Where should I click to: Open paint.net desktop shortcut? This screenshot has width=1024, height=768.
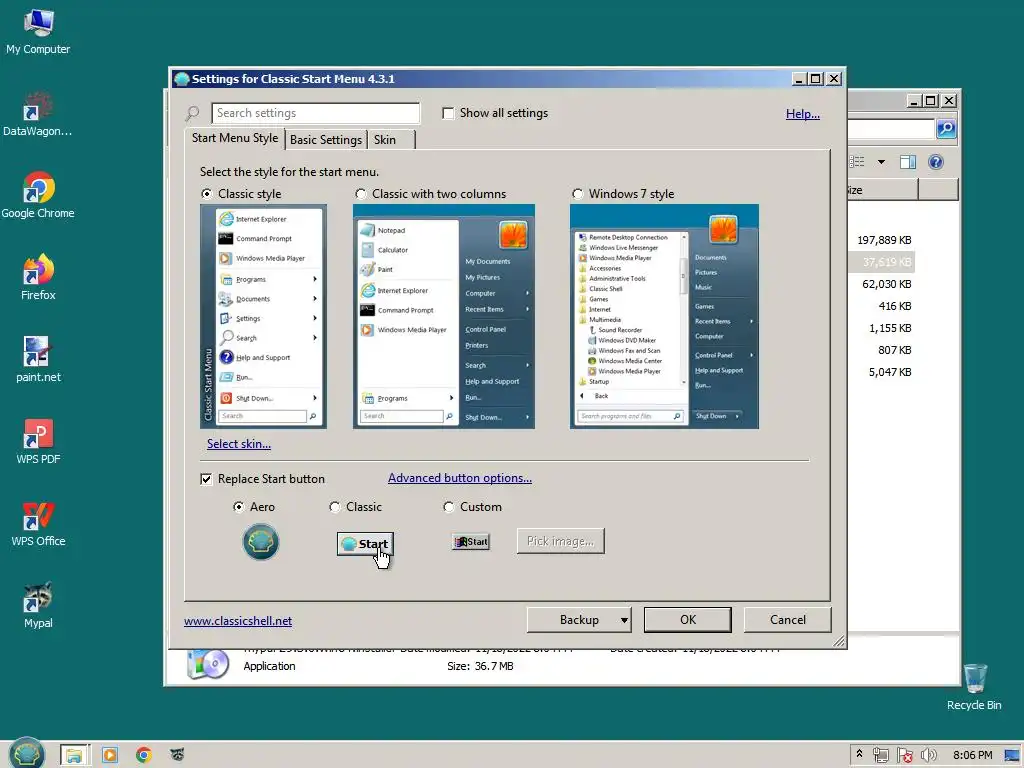coord(38,360)
